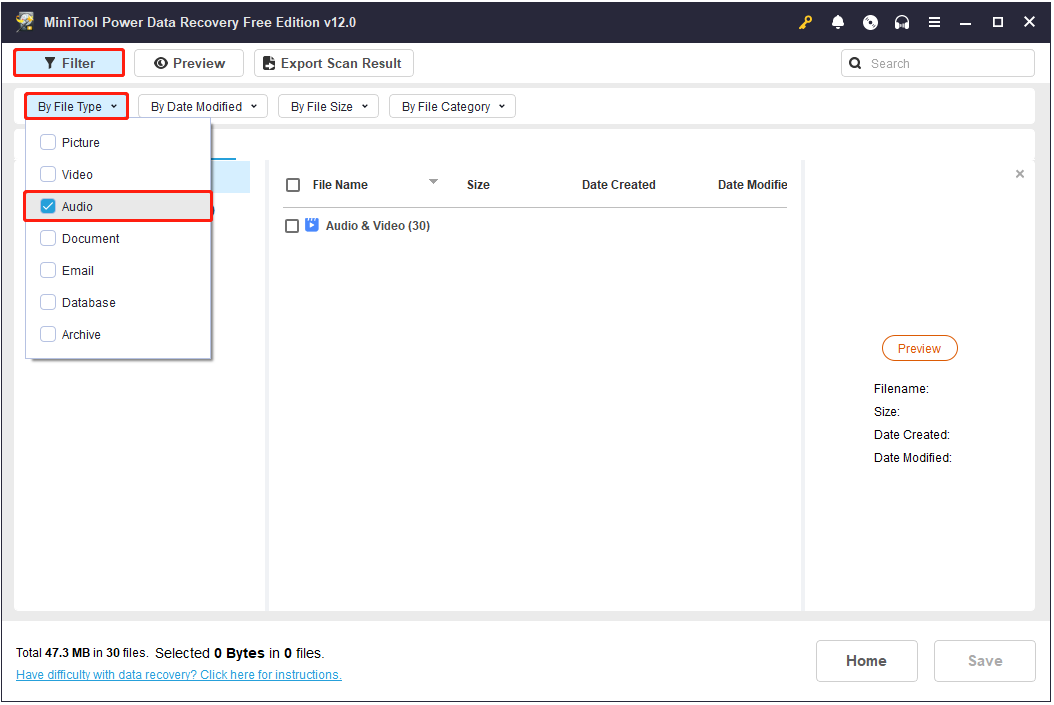Check the Audio & Video (30) row
This screenshot has width=1054, height=705.
pos(292,226)
